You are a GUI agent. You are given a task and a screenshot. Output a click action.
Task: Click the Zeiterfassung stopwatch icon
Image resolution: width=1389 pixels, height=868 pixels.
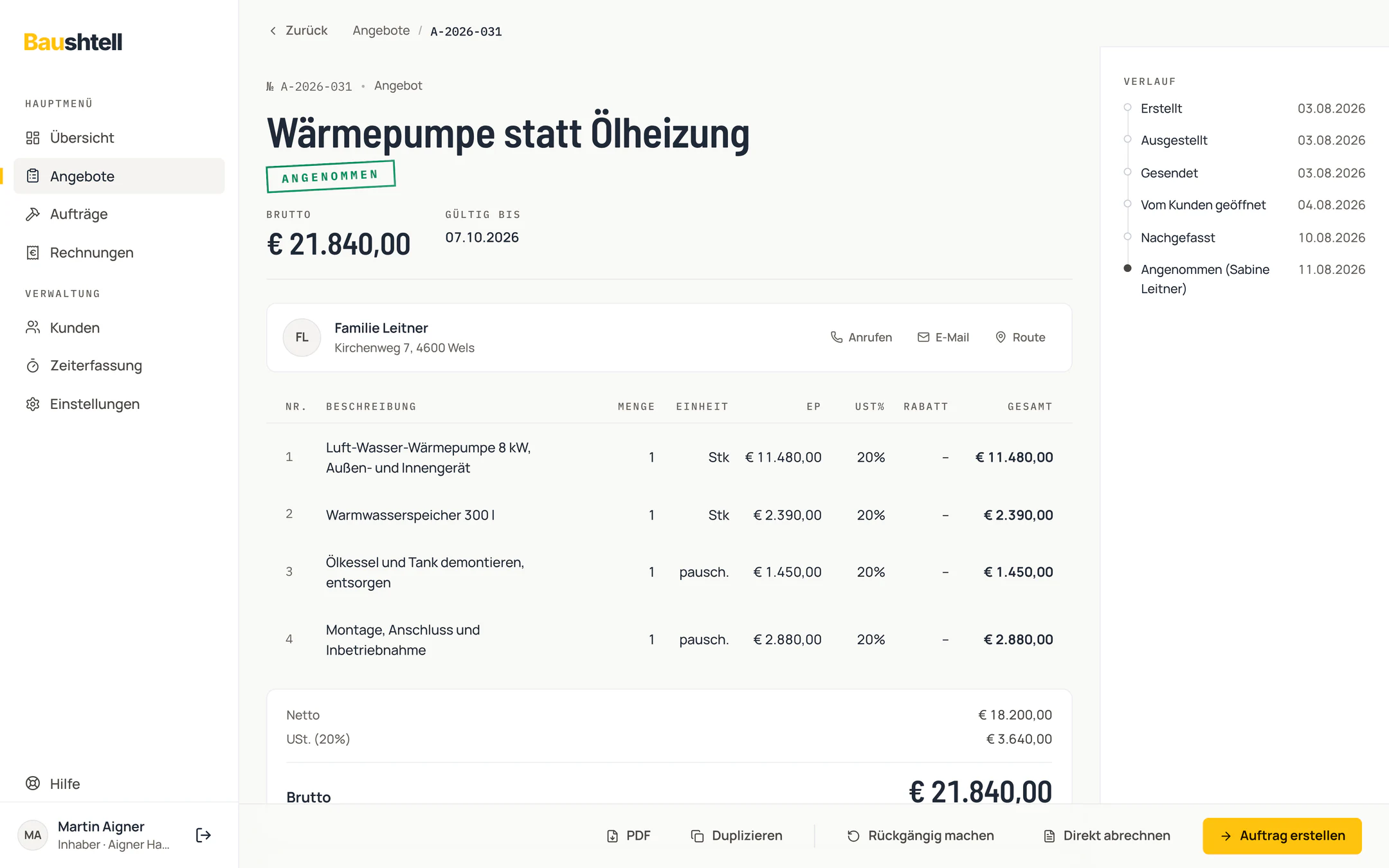(x=33, y=366)
